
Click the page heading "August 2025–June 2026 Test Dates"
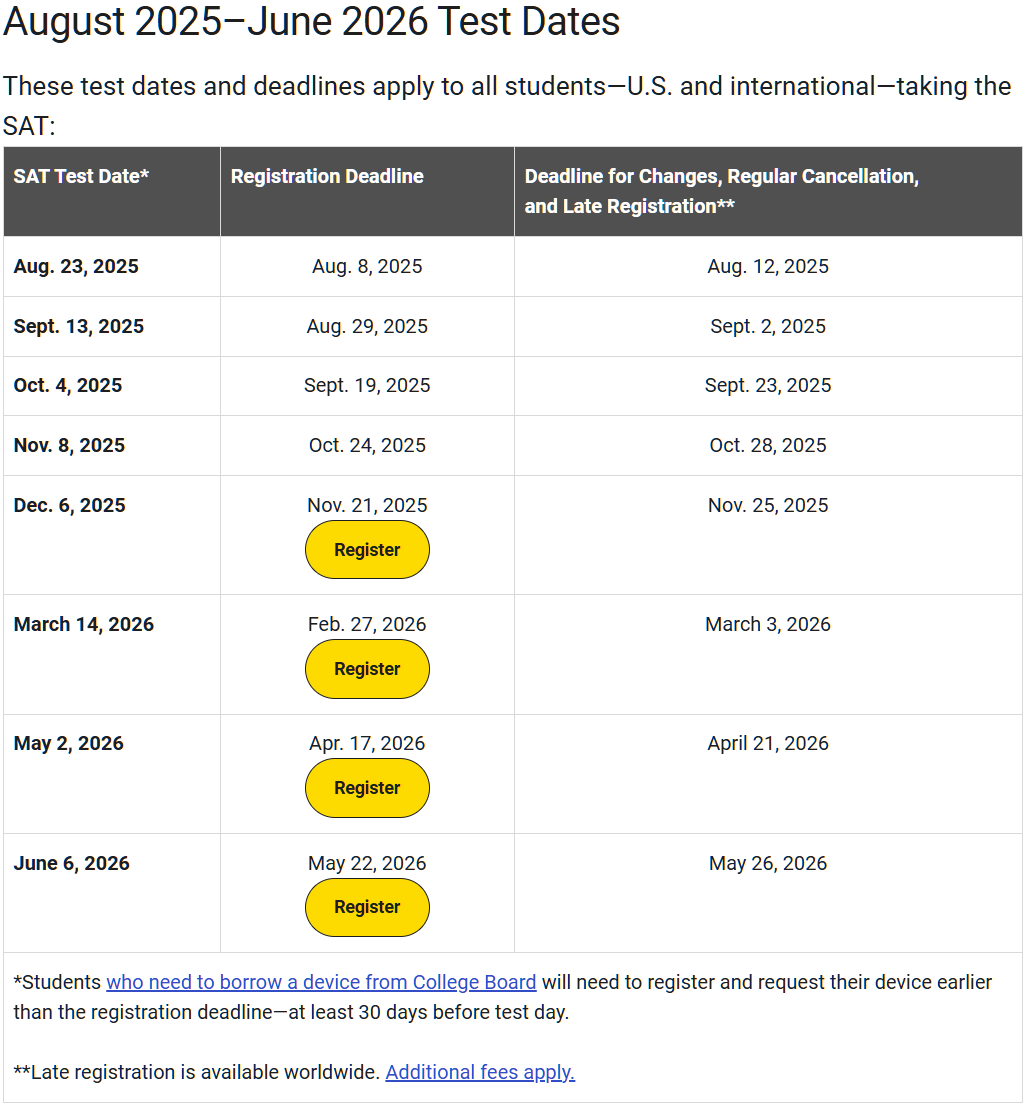(311, 22)
